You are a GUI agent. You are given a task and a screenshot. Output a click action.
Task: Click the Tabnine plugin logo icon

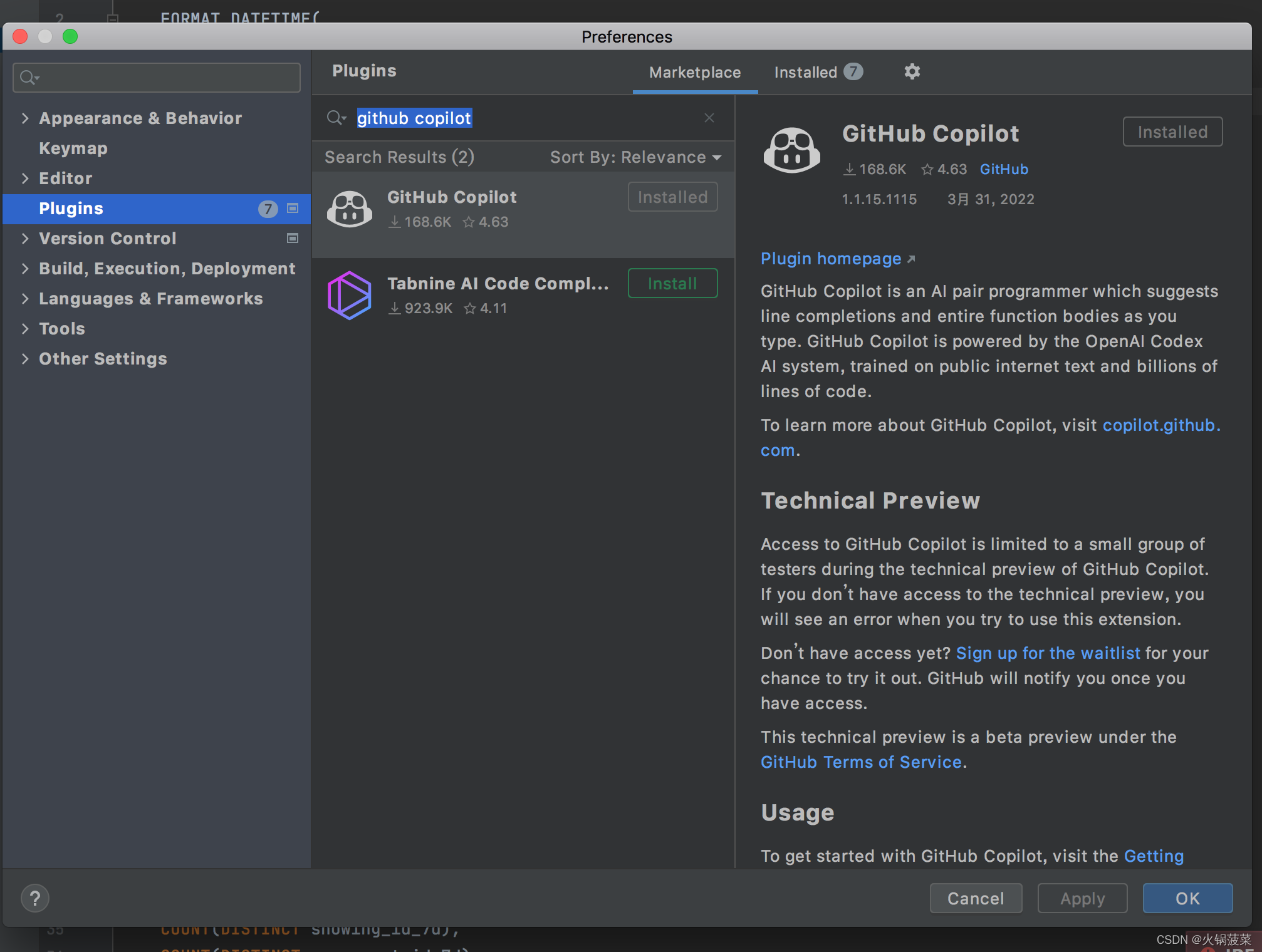[x=350, y=296]
